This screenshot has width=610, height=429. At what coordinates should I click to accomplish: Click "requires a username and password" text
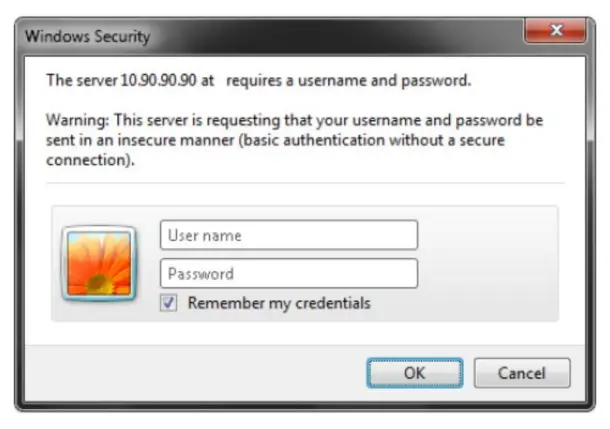click(x=349, y=80)
